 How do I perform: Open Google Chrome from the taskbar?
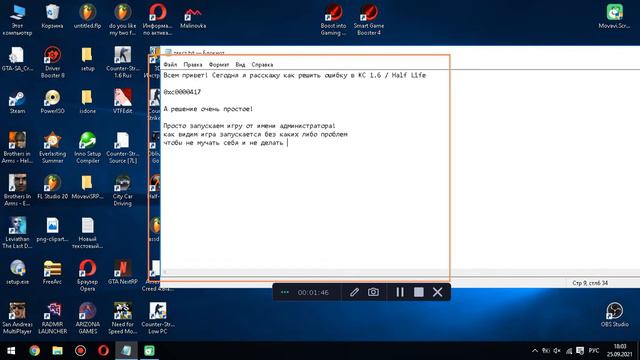[34, 351]
